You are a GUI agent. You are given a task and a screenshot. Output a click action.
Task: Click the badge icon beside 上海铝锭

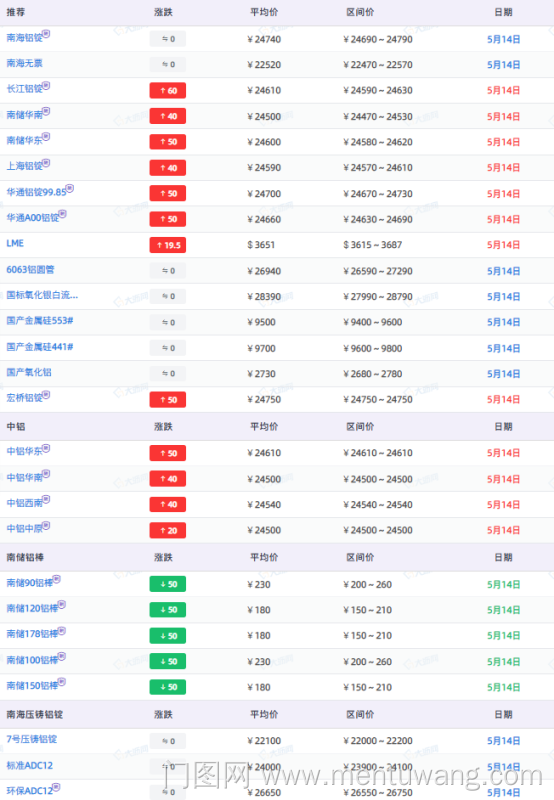pos(46,163)
